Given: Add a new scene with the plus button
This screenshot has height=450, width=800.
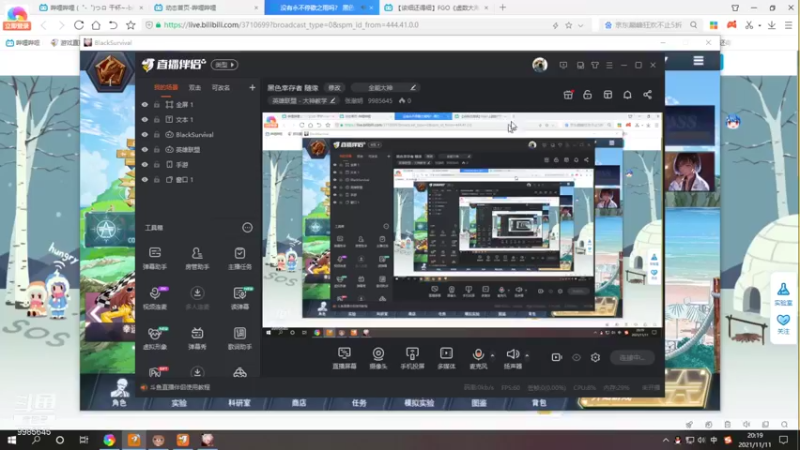Looking at the screenshot, I should pos(252,88).
